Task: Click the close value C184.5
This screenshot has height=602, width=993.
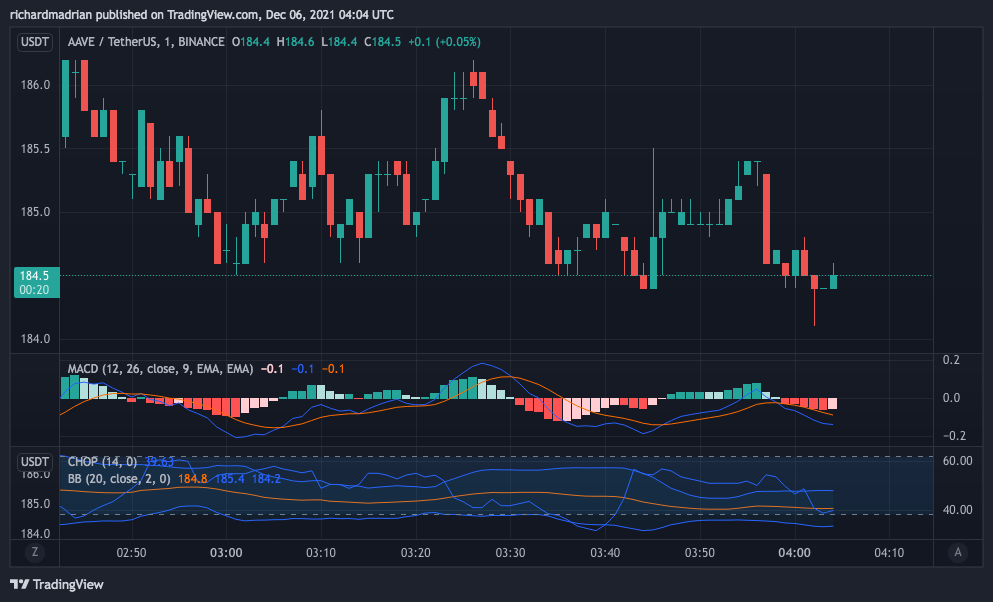Action: click(x=383, y=42)
